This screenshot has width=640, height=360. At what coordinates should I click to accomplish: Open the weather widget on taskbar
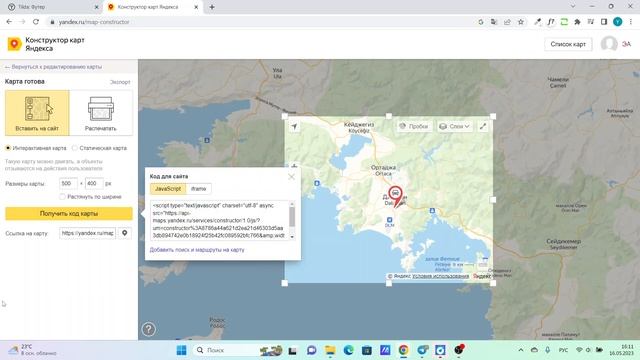pyautogui.click(x=33, y=350)
